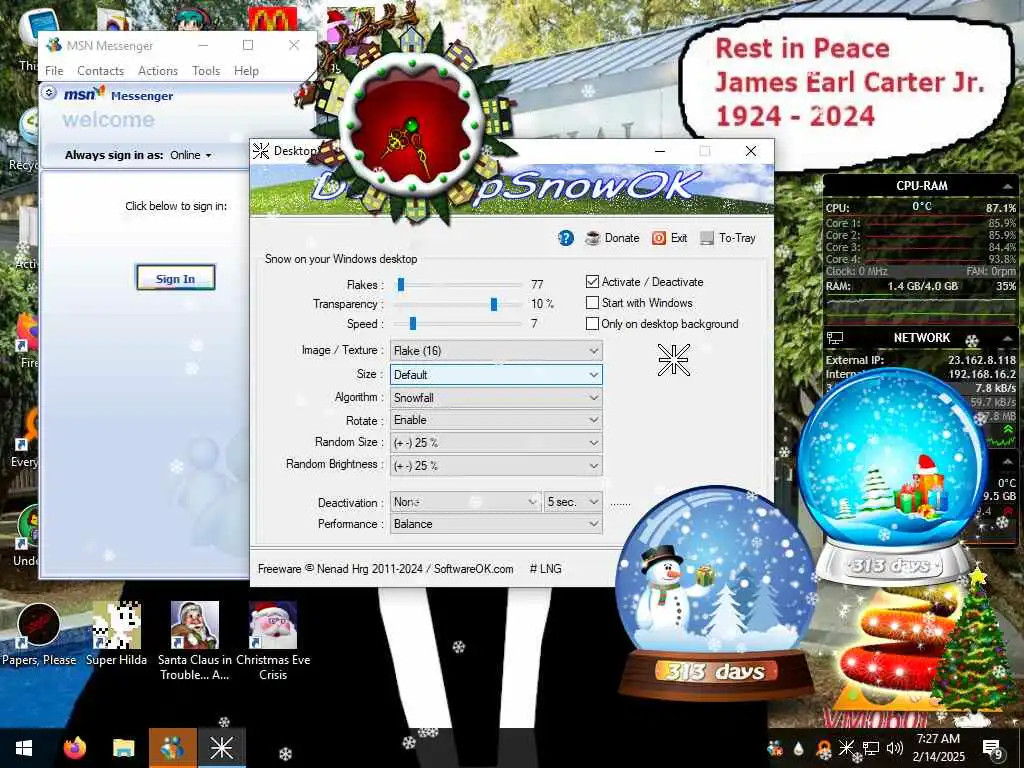The image size is (1024, 768).
Task: Launch the Christmas Eve Crisis shortcut
Action: tap(273, 641)
